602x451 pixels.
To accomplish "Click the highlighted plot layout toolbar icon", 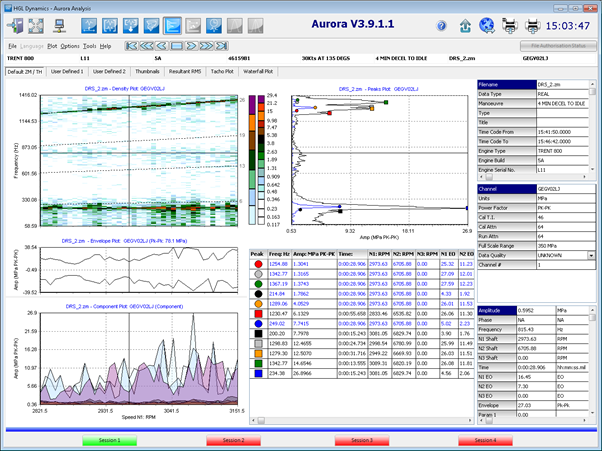I will tap(173, 26).
